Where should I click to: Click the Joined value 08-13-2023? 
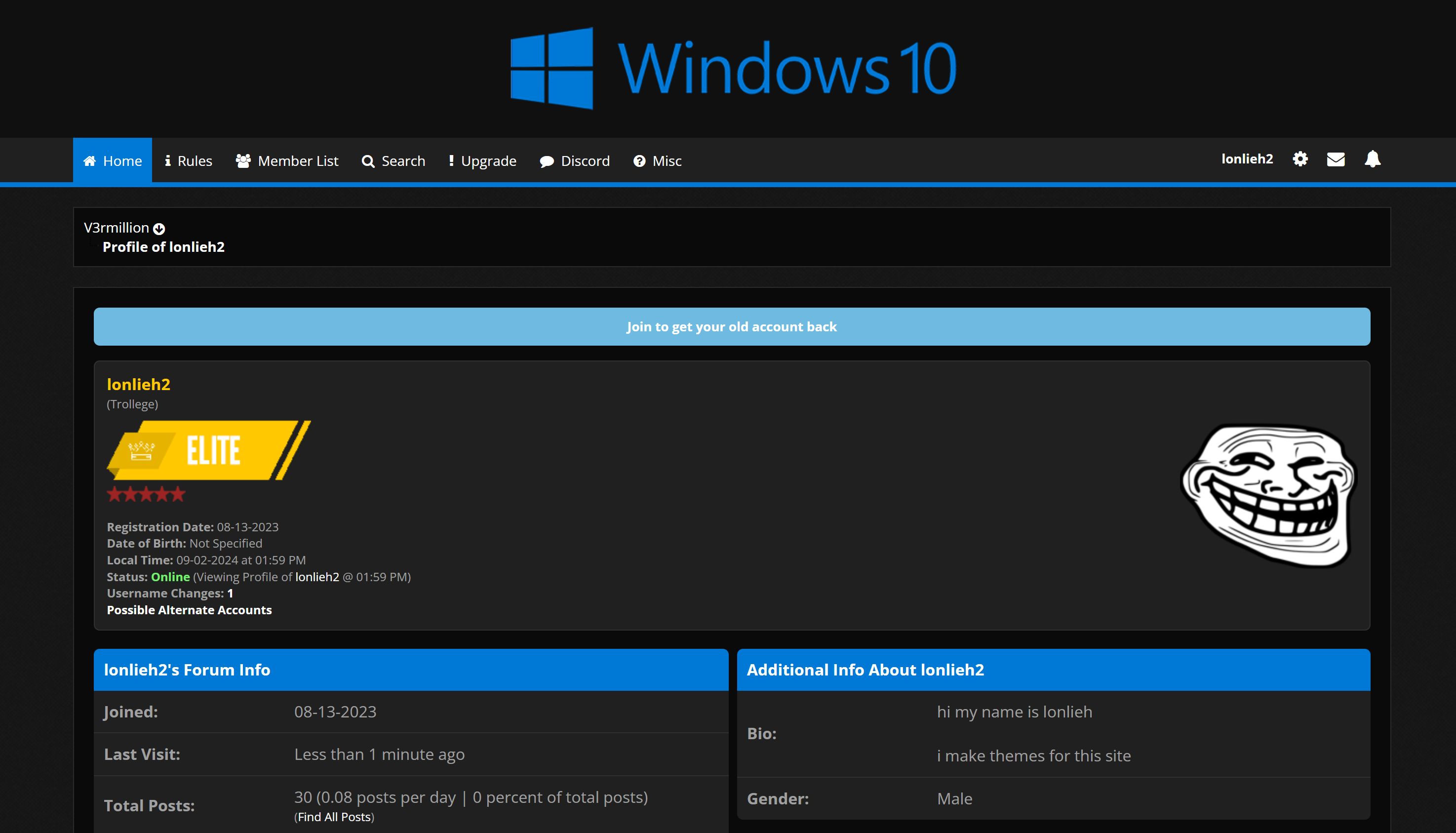coord(335,712)
